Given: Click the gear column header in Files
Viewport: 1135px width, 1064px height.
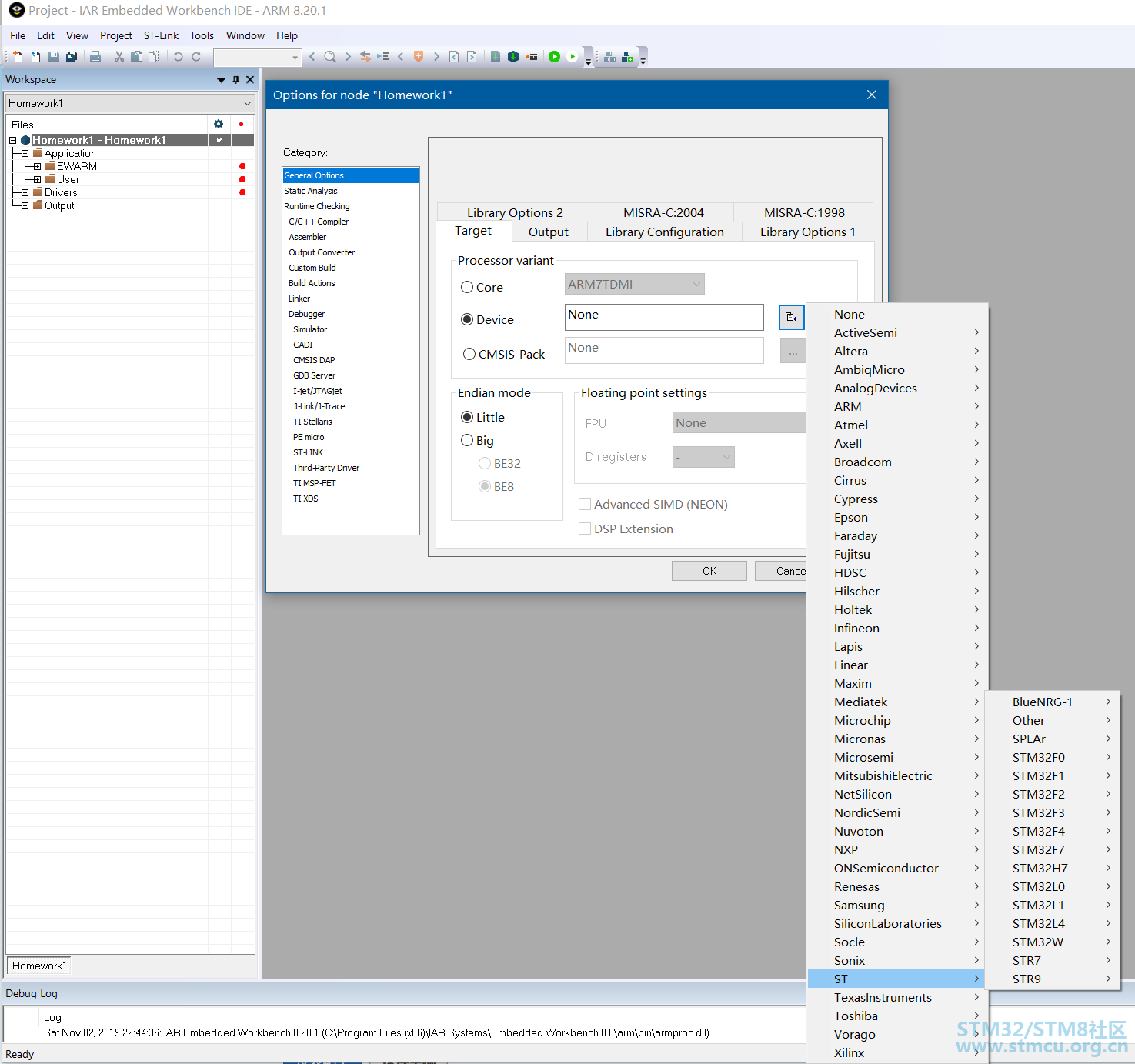Looking at the screenshot, I should coord(219,124).
